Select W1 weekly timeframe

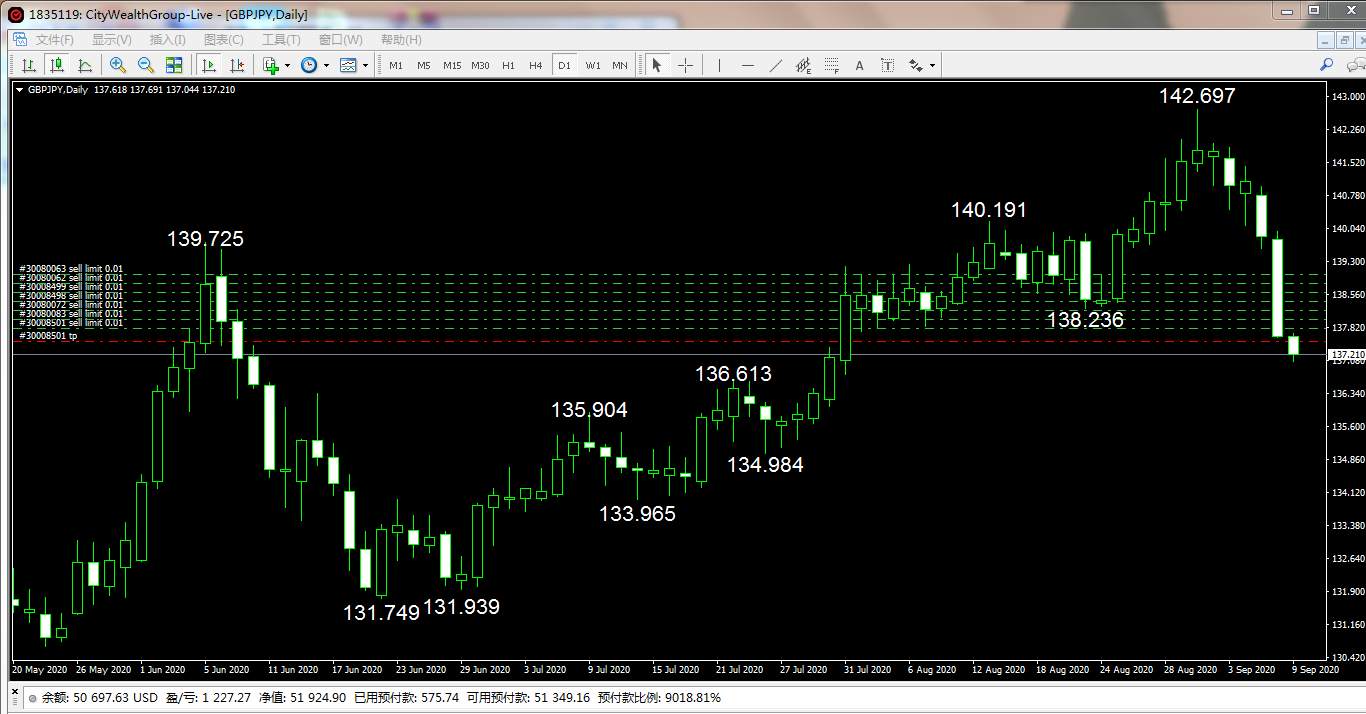point(593,65)
